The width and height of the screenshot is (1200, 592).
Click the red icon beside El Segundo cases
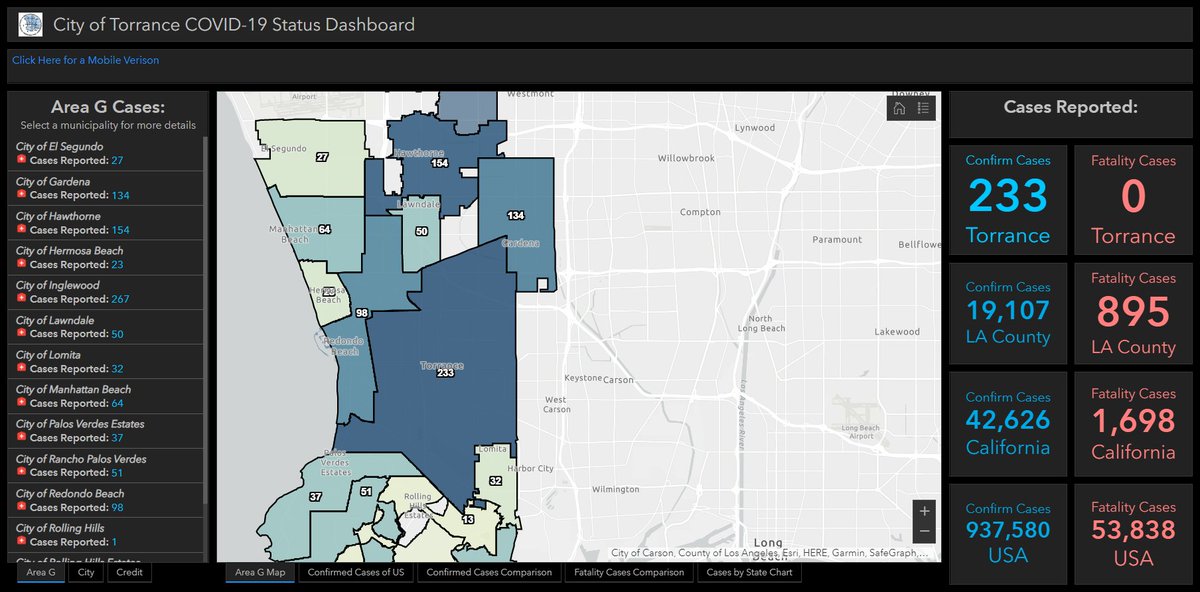pos(22,161)
